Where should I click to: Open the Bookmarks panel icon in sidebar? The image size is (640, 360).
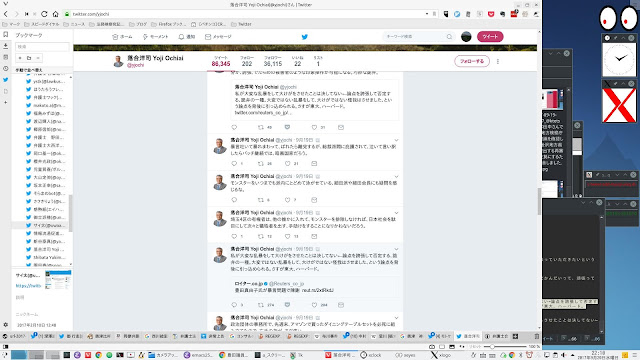pos(6,35)
